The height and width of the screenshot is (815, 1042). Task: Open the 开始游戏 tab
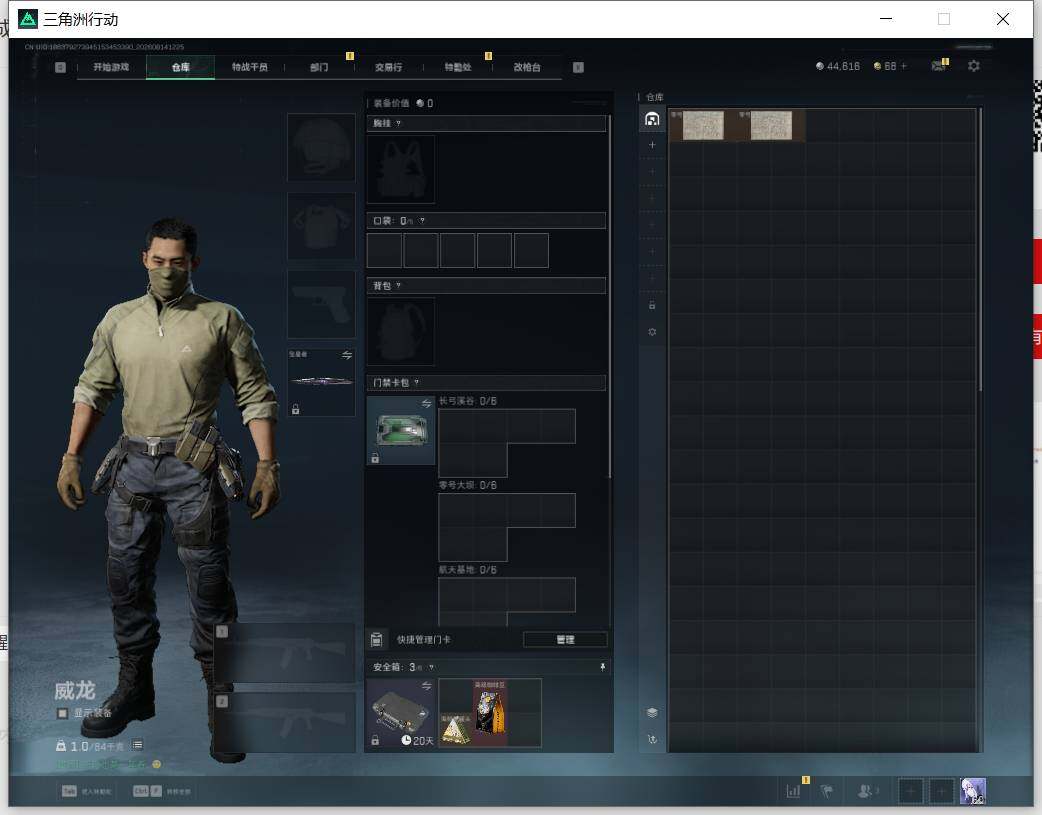pos(111,67)
